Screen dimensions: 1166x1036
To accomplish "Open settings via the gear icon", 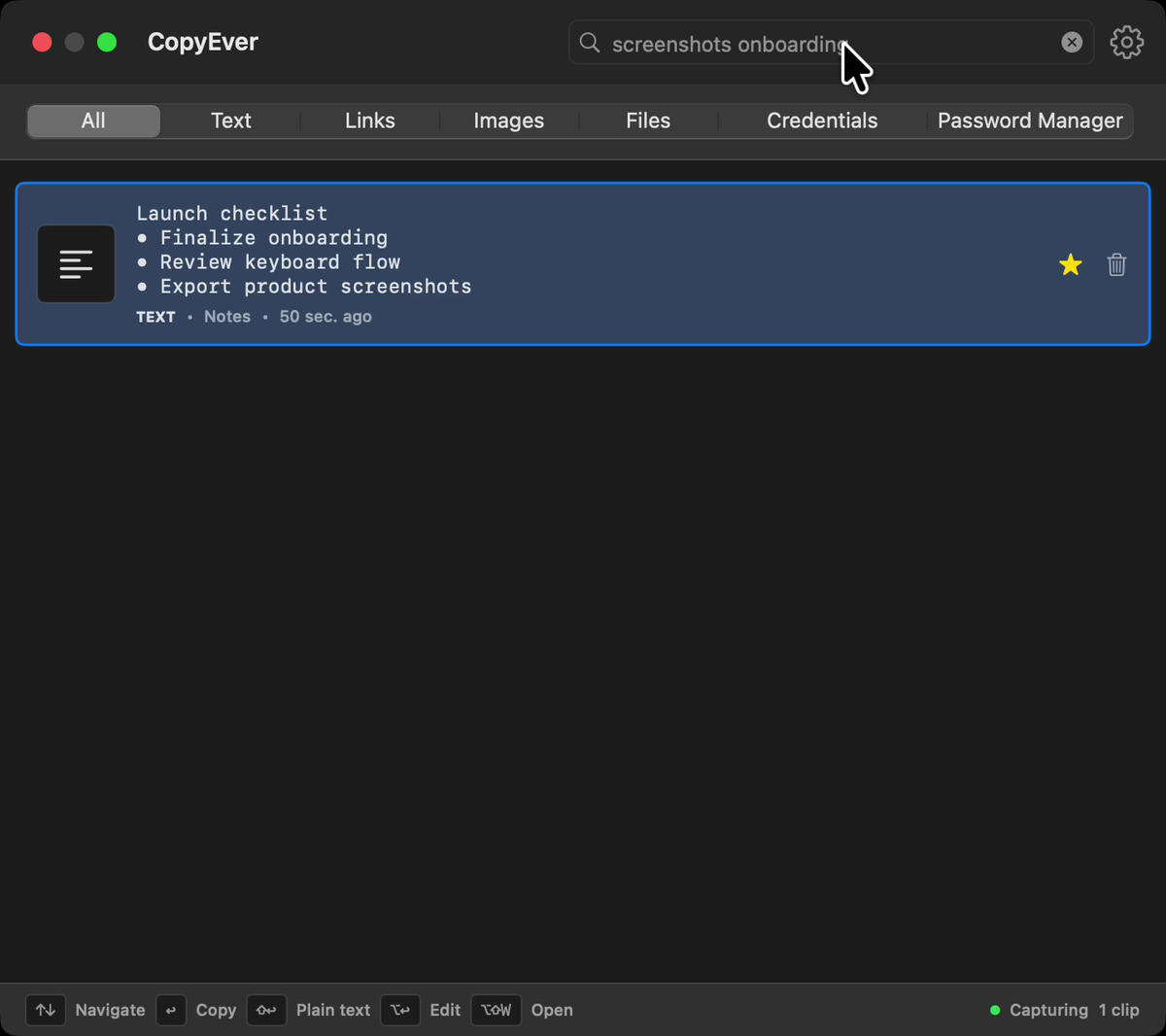I will coord(1126,42).
